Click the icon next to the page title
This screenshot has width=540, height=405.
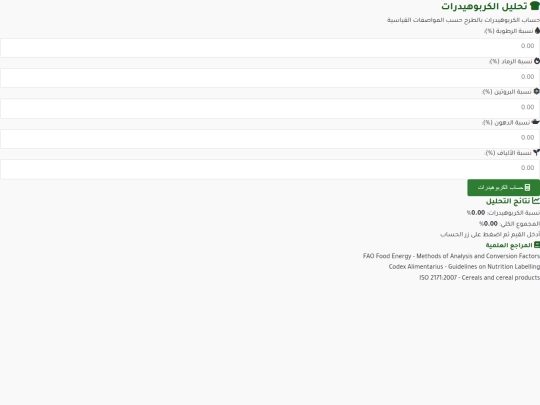[535, 6]
